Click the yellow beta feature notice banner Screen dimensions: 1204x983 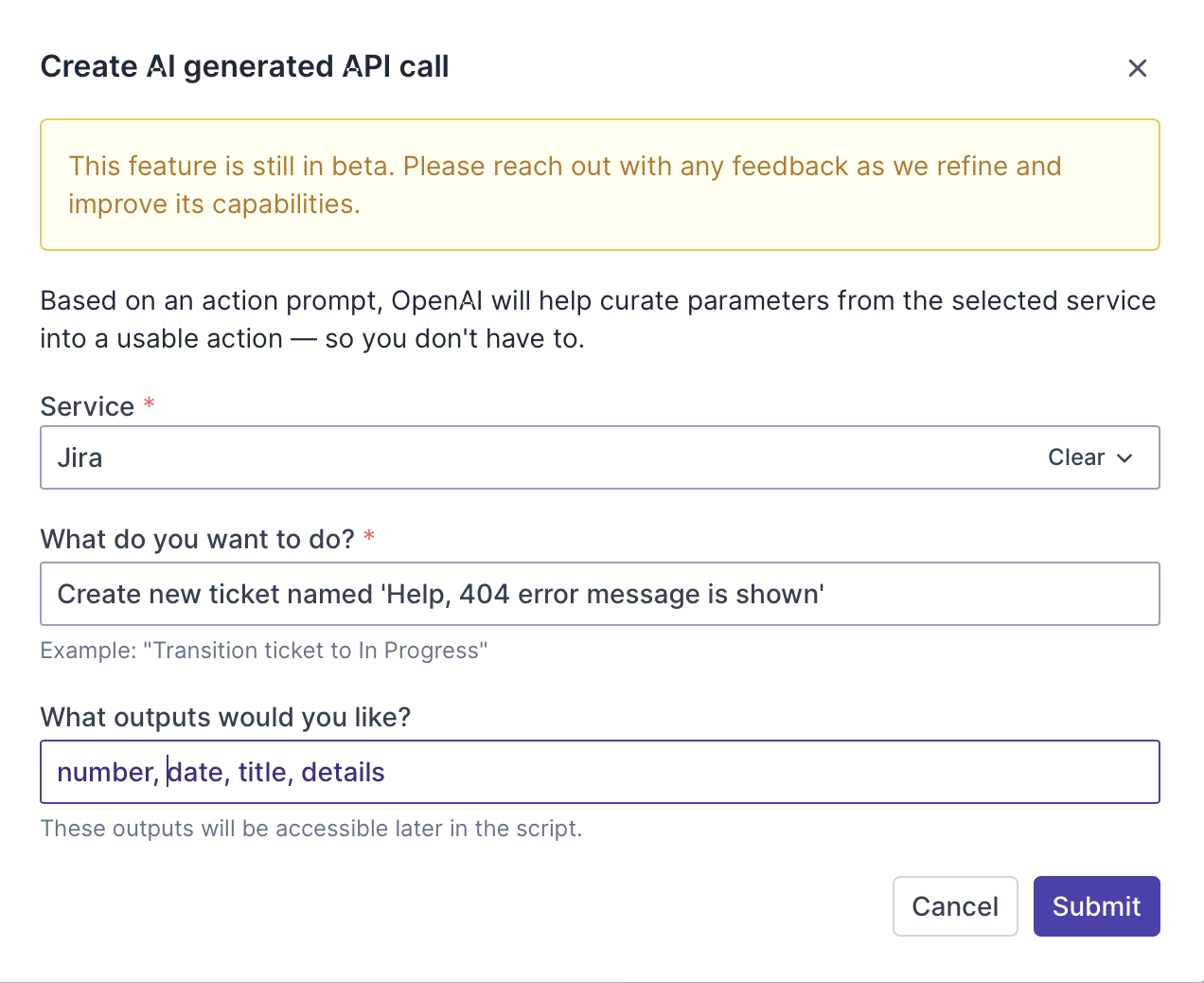click(599, 185)
